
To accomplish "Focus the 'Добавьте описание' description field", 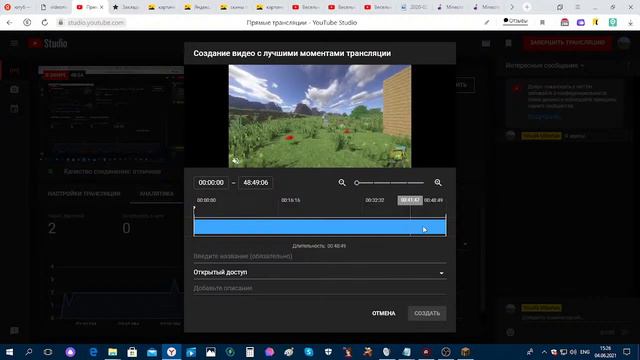I will (x=320, y=288).
